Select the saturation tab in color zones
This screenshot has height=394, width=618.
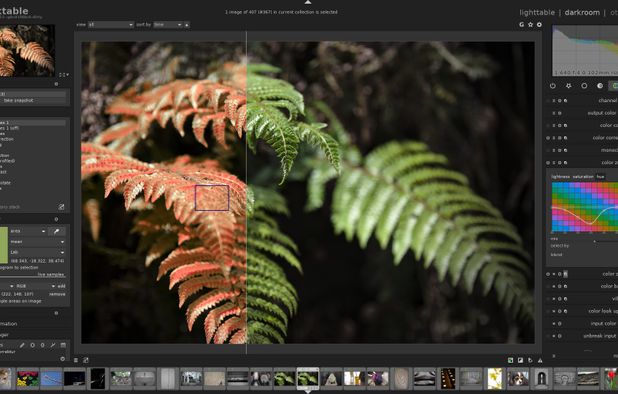(583, 177)
